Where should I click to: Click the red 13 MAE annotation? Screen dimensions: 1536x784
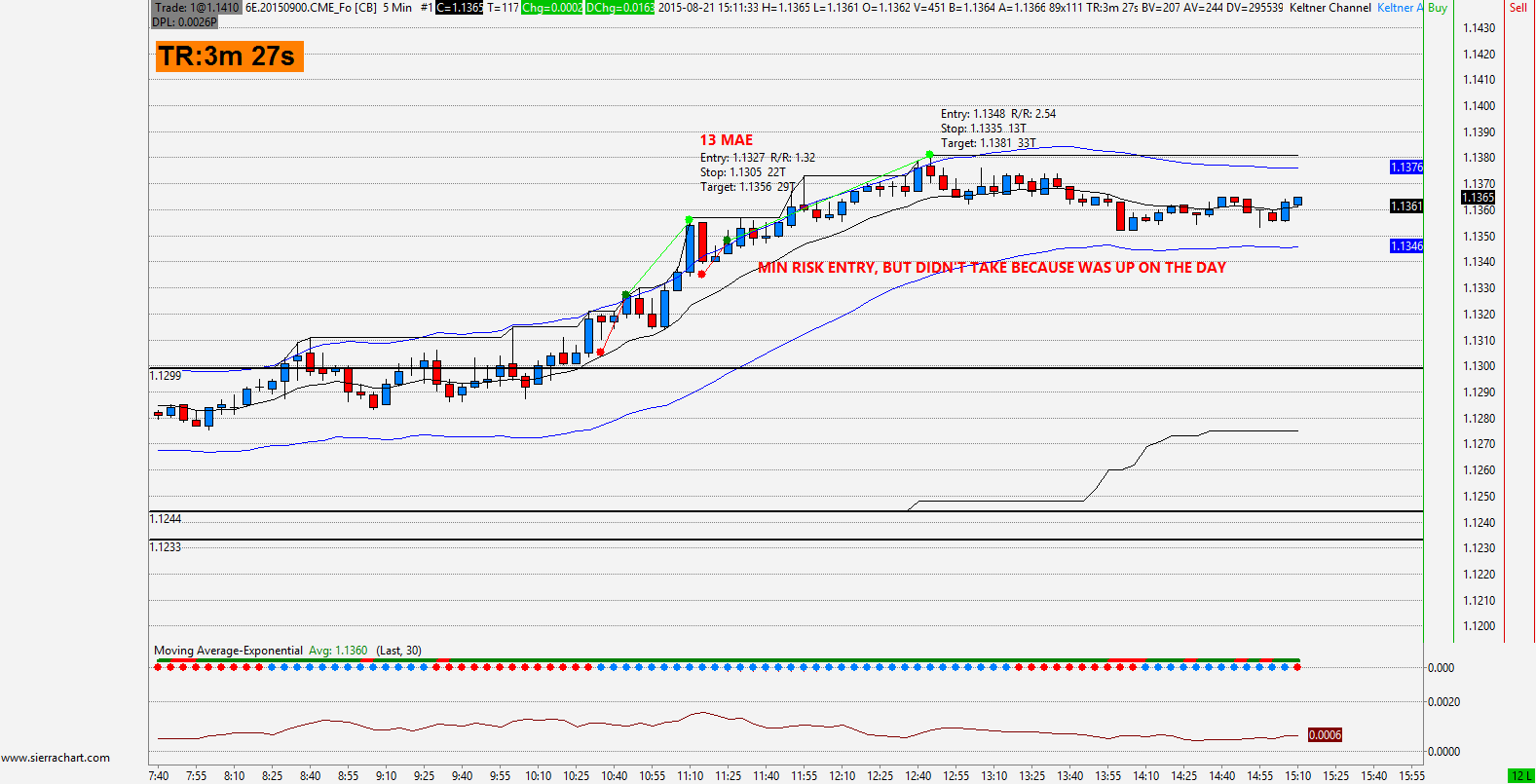click(727, 140)
